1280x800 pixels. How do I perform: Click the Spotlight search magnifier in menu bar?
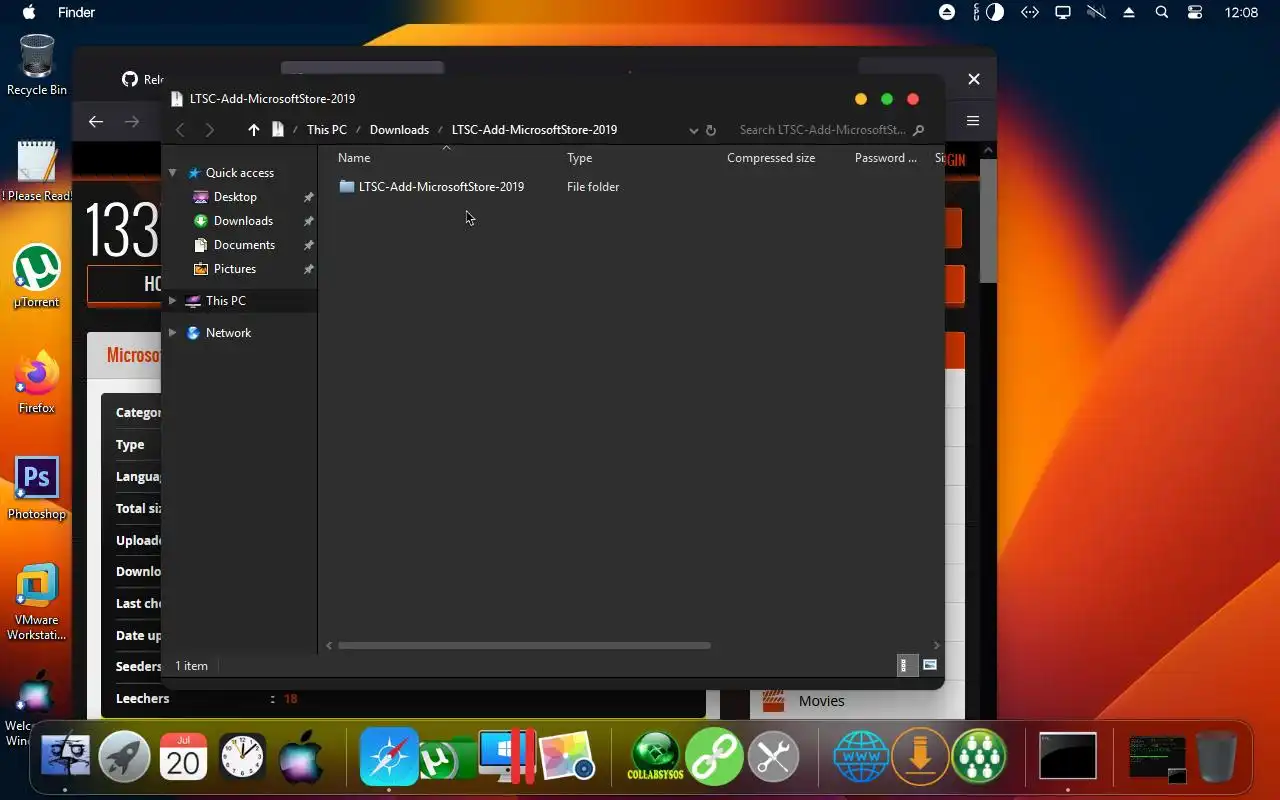[1161, 13]
